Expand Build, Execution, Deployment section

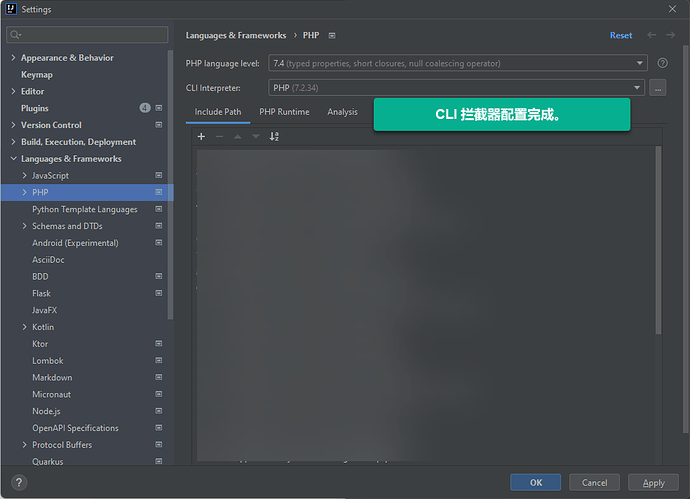(13, 142)
